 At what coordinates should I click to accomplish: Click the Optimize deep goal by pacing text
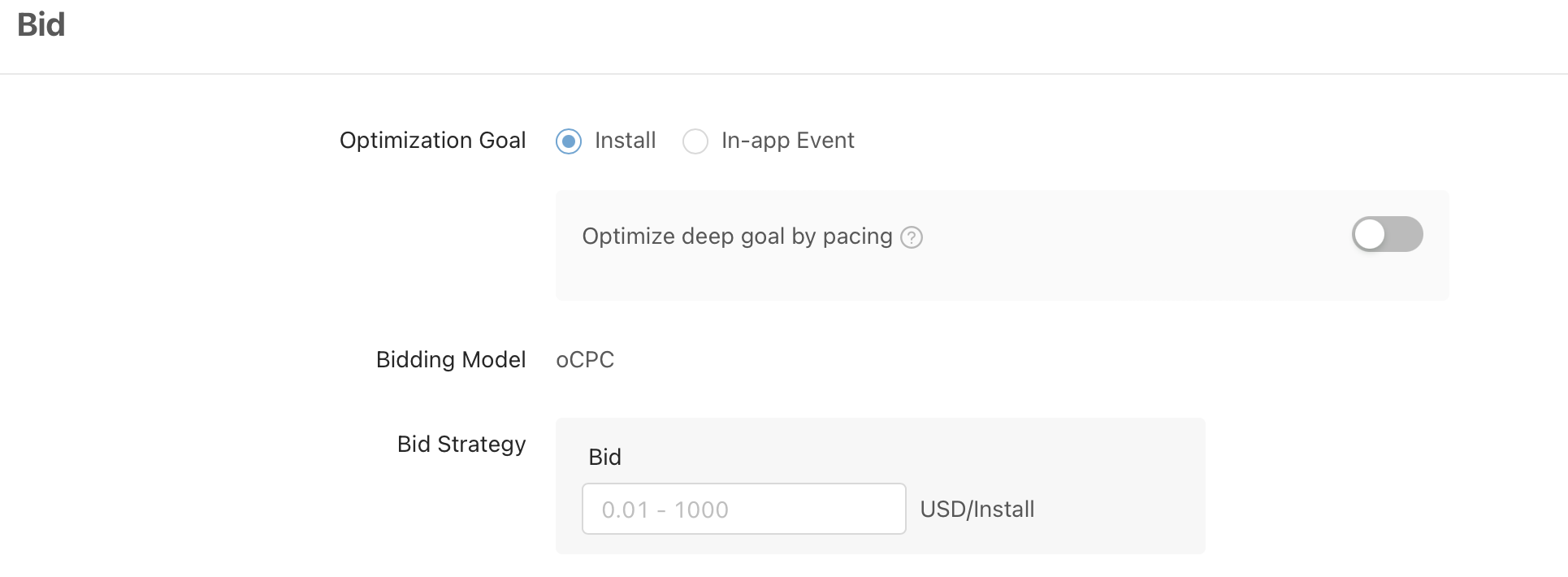(737, 236)
